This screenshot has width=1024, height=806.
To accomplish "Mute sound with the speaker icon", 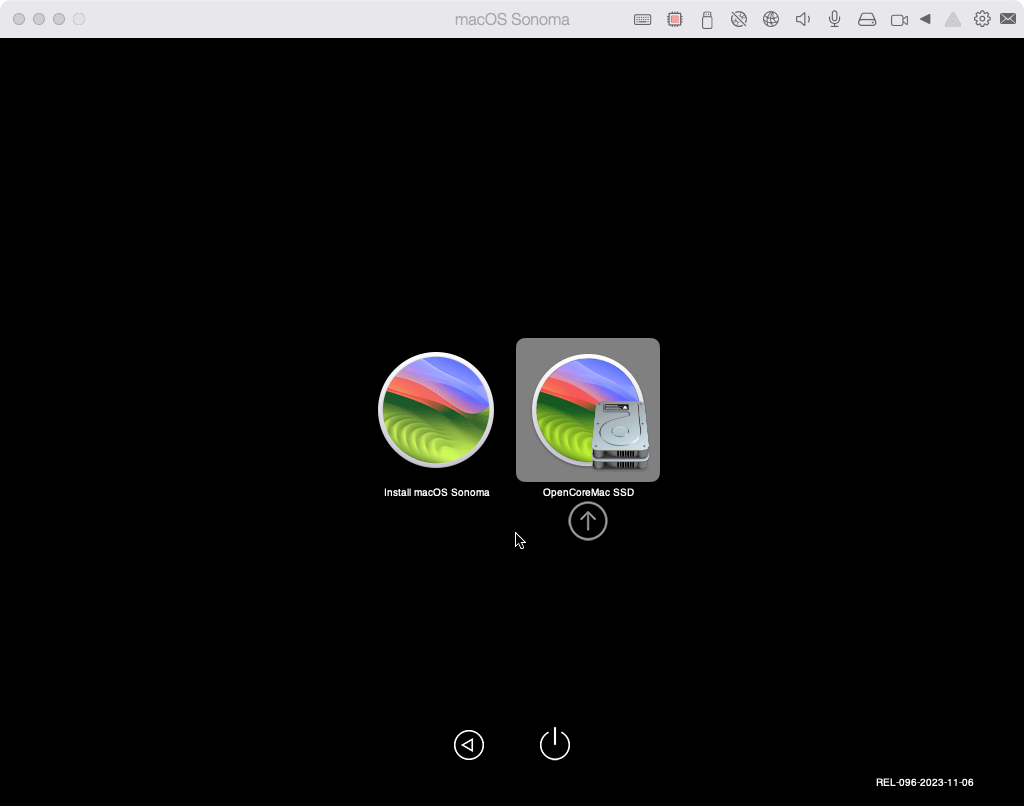I will [802, 19].
